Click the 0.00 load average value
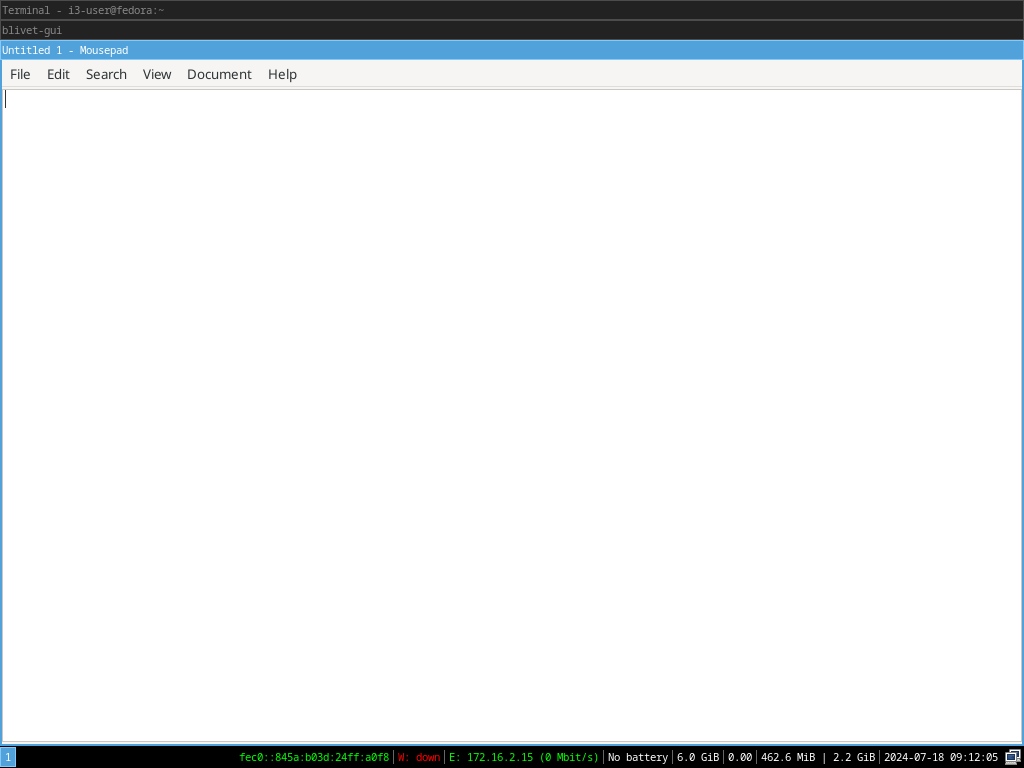This screenshot has width=1024, height=768. coord(740,758)
